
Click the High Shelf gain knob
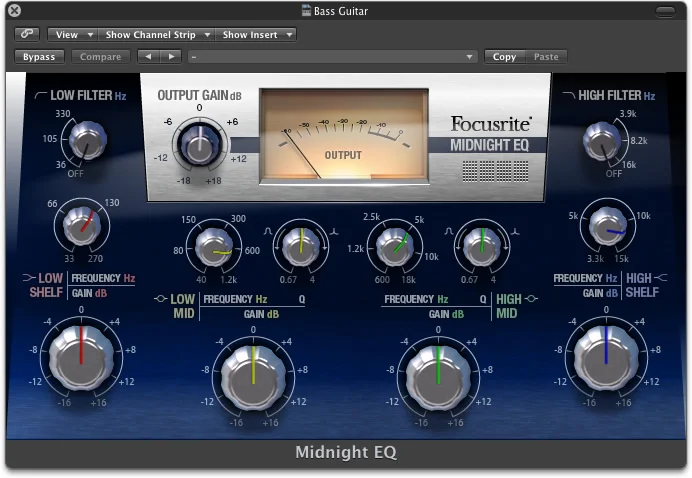(x=606, y=358)
